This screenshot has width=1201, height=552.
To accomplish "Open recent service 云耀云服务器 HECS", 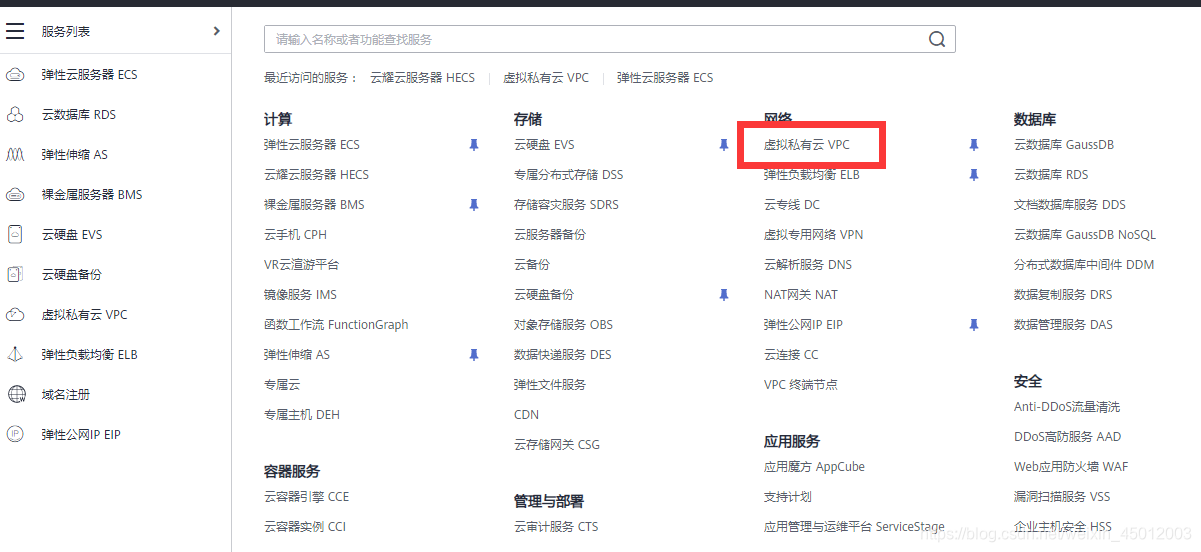I will click(422, 78).
